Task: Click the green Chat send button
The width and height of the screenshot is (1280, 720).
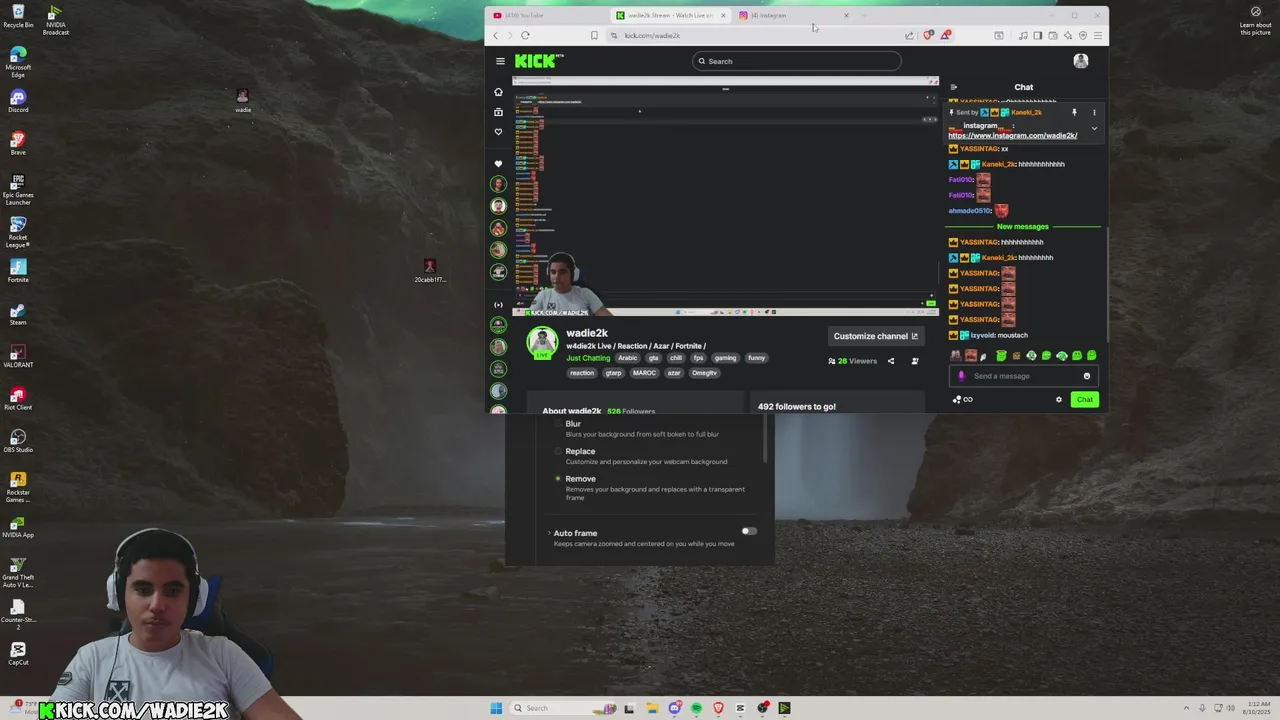Action: tap(1085, 400)
